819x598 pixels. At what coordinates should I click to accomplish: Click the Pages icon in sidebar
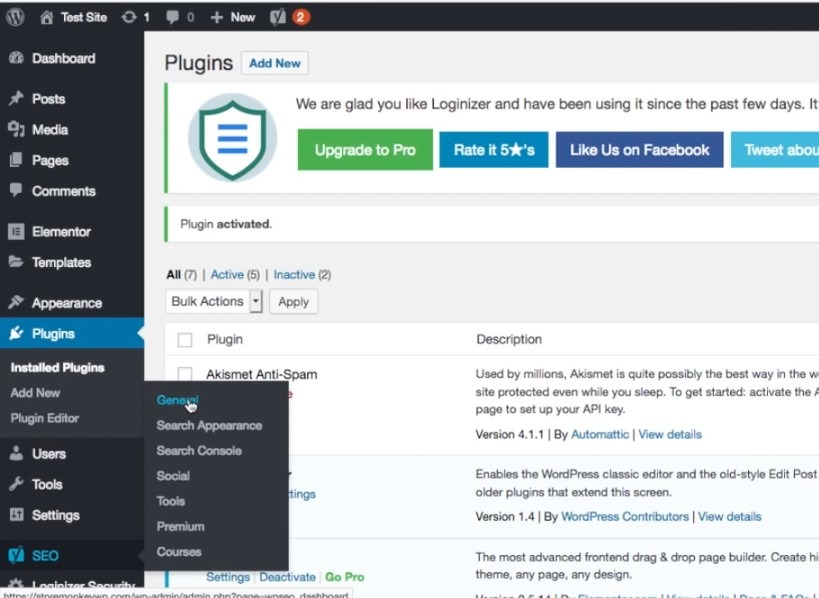pos(16,160)
